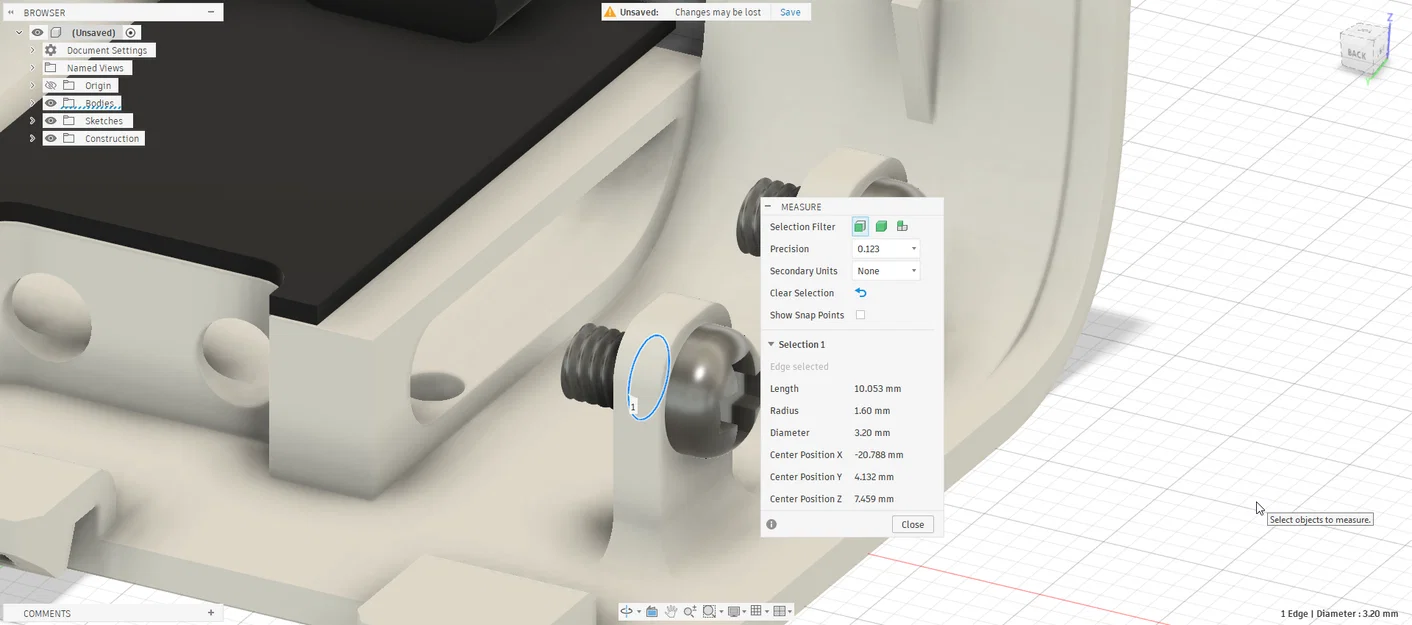
Task: Expand Comments panel with plus icon
Action: [210, 613]
